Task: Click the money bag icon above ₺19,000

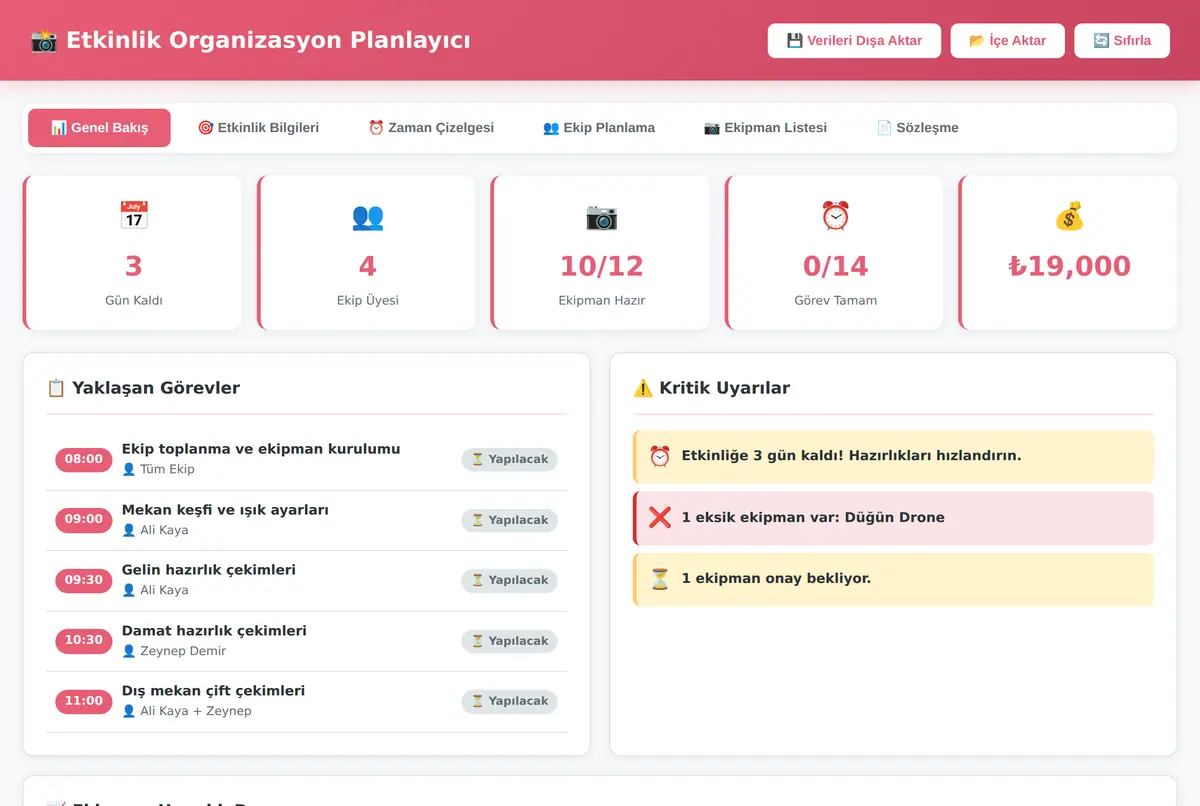Action: 1070,216
